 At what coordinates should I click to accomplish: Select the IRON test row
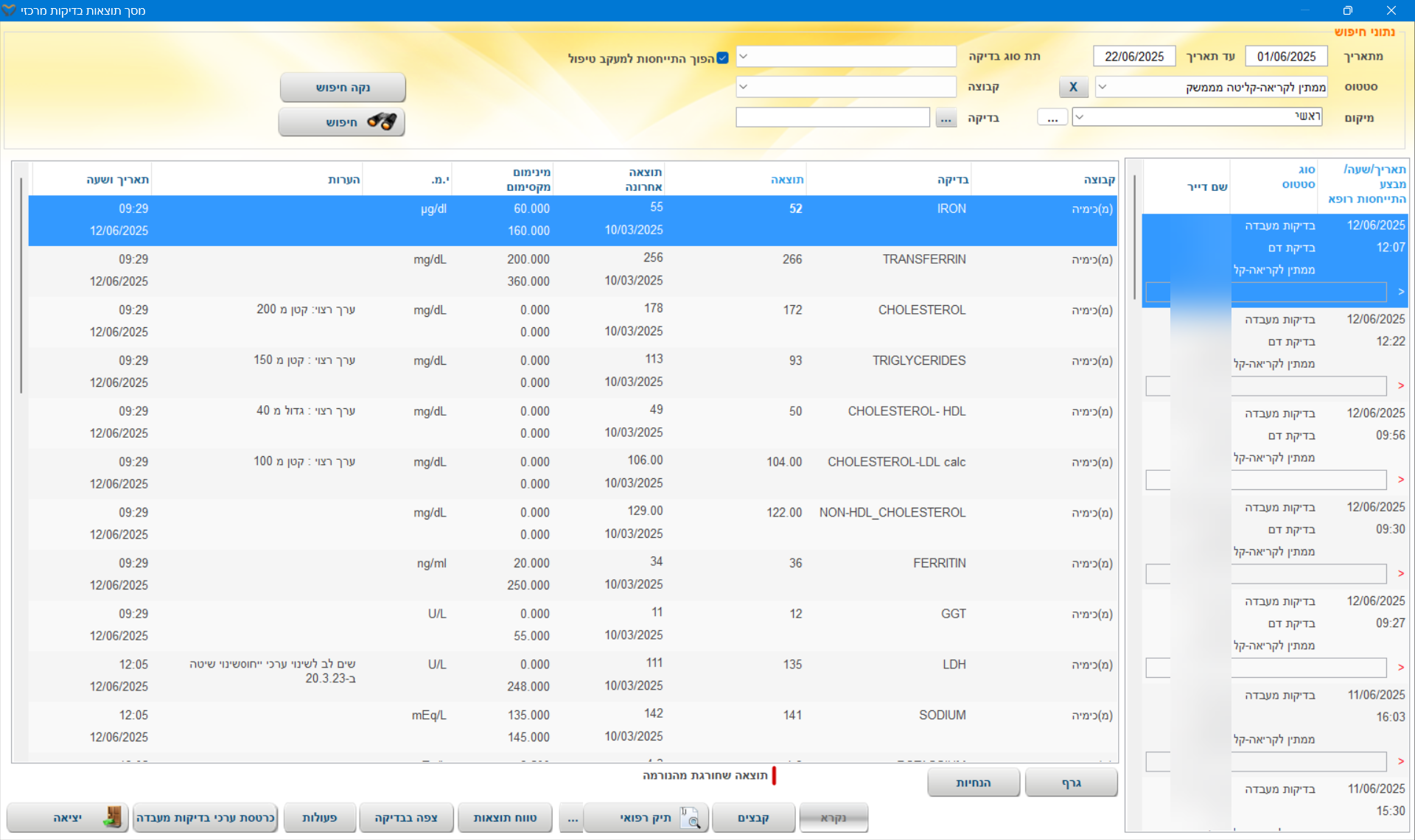click(x=573, y=220)
